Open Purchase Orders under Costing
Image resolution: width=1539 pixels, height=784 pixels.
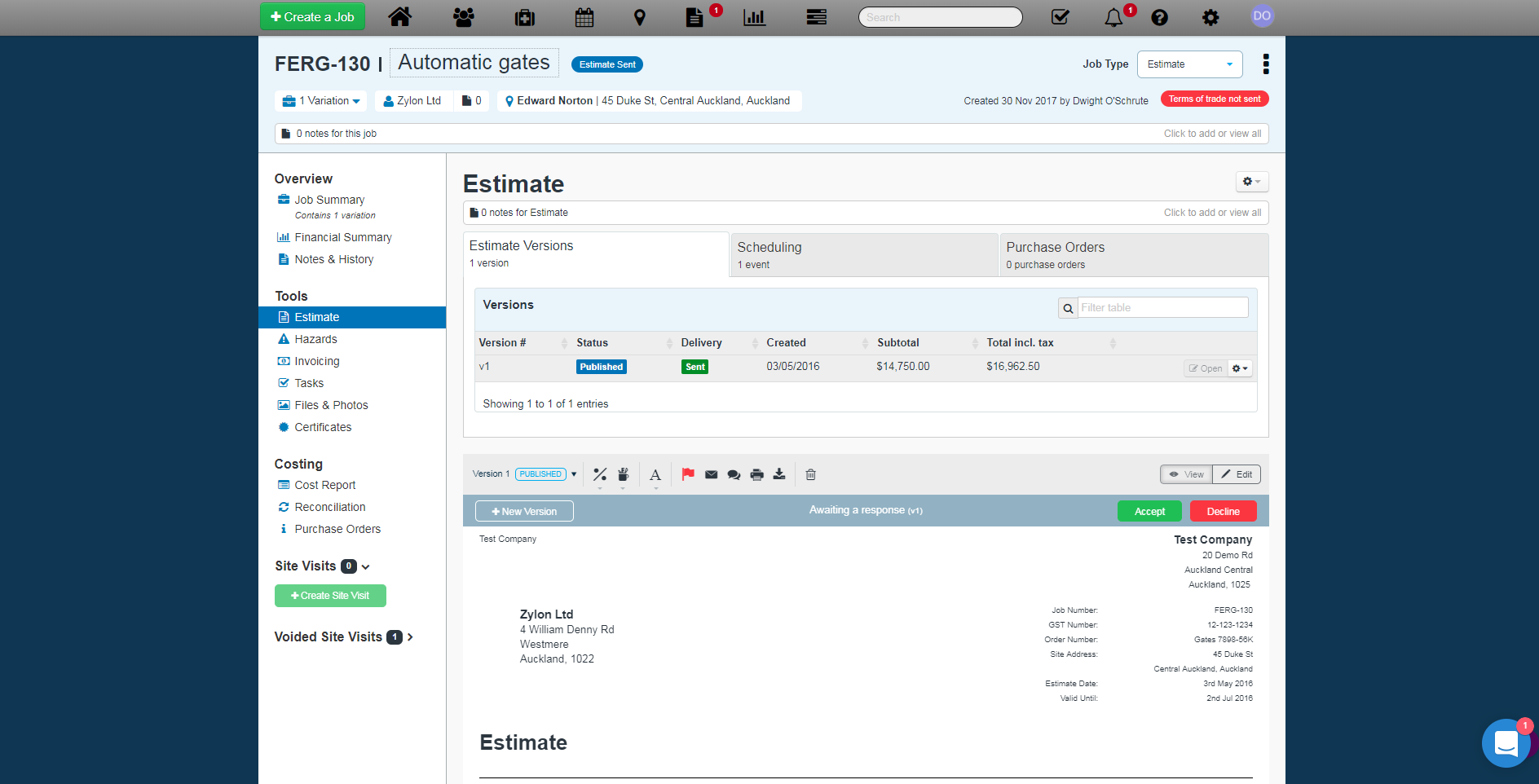337,529
